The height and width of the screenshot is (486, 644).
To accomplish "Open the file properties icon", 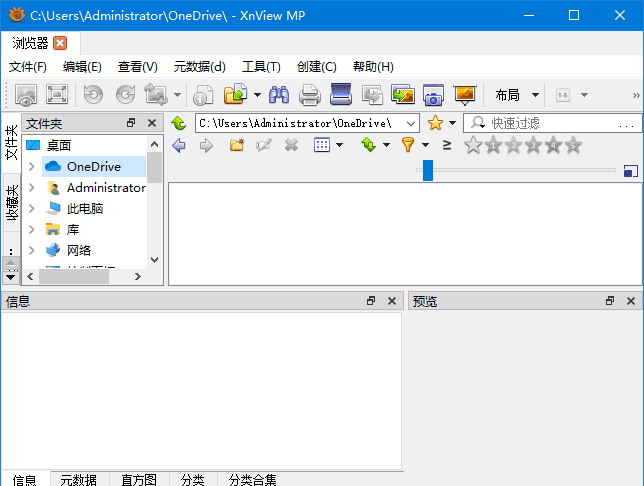I will [x=203, y=95].
